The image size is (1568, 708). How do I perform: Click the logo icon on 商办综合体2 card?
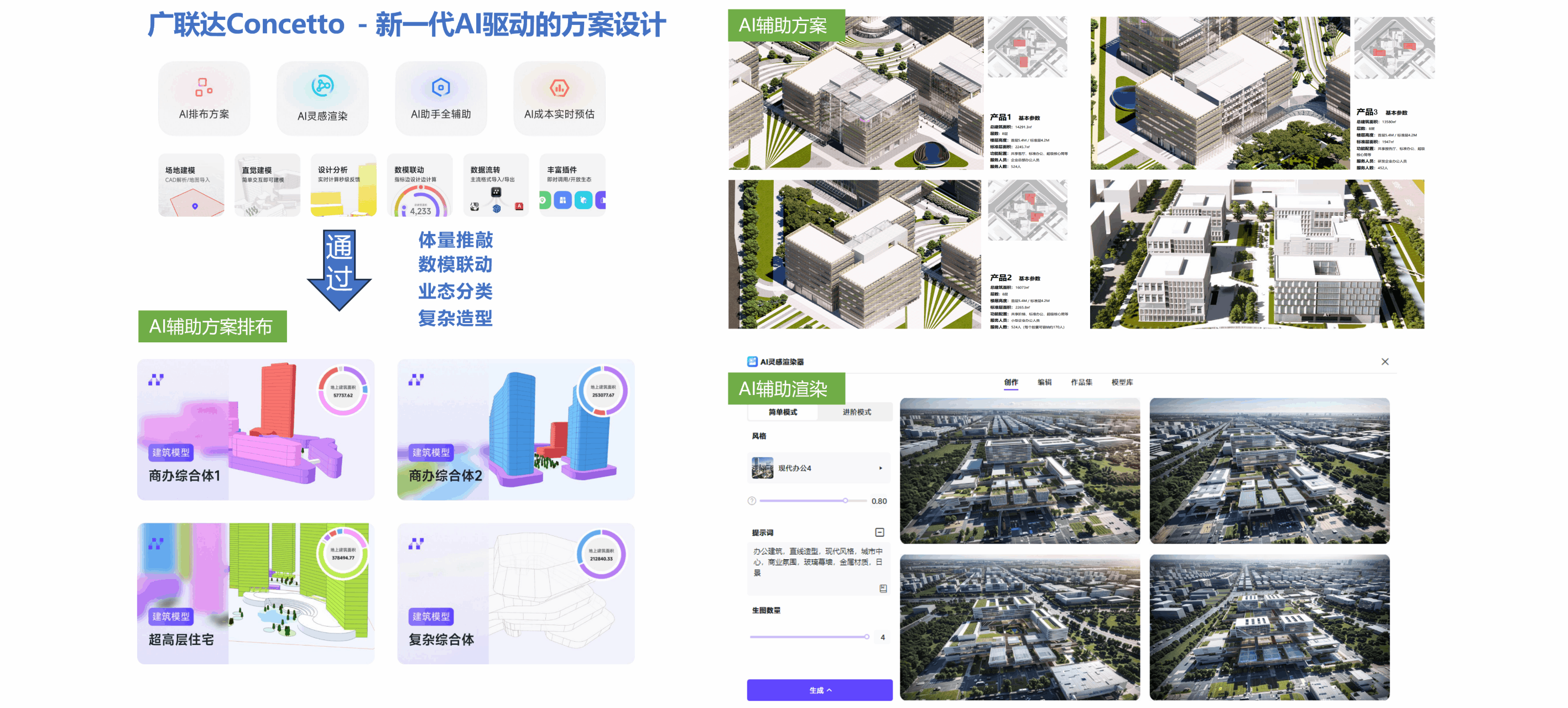[x=416, y=380]
